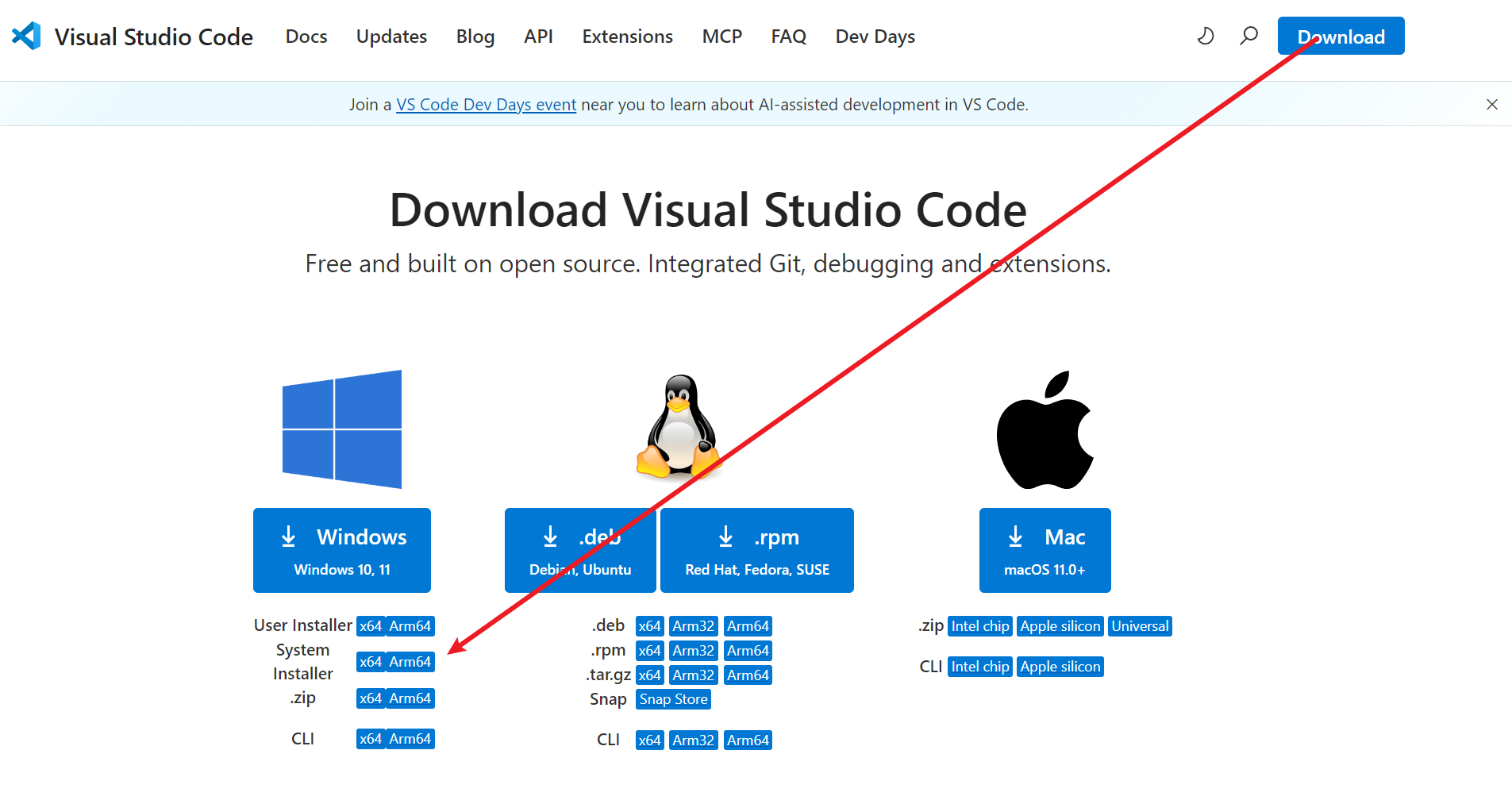Screen dimensions: 1512x800
Task: Select Arm64 for Windows .zip
Action: [x=410, y=698]
